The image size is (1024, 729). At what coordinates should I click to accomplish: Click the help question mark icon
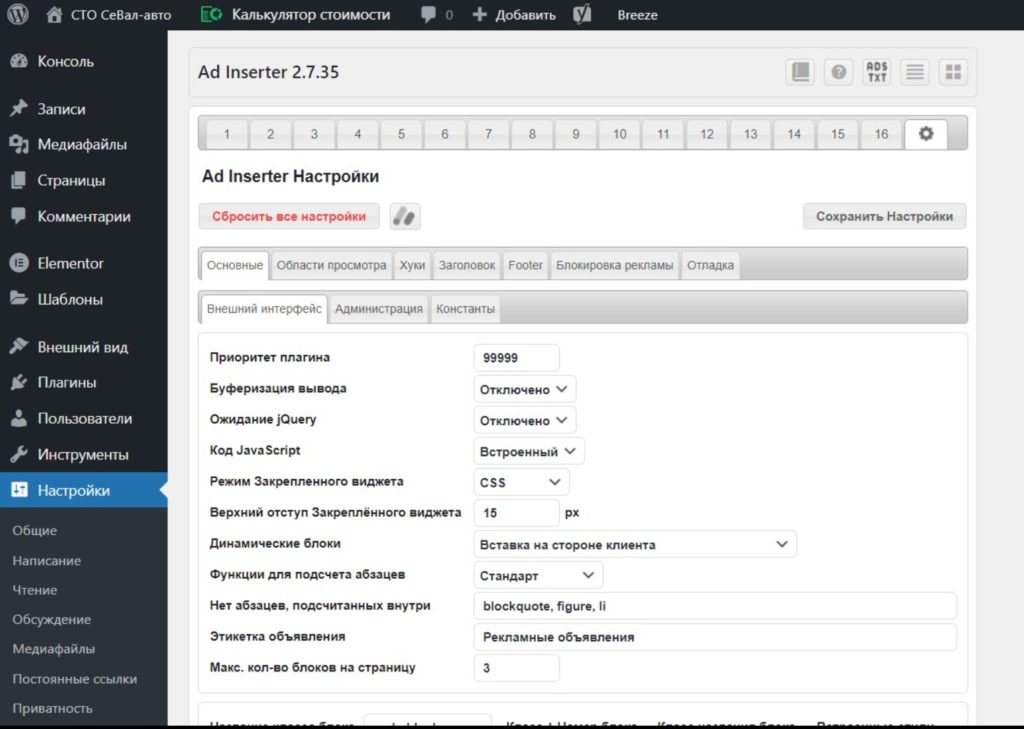839,72
